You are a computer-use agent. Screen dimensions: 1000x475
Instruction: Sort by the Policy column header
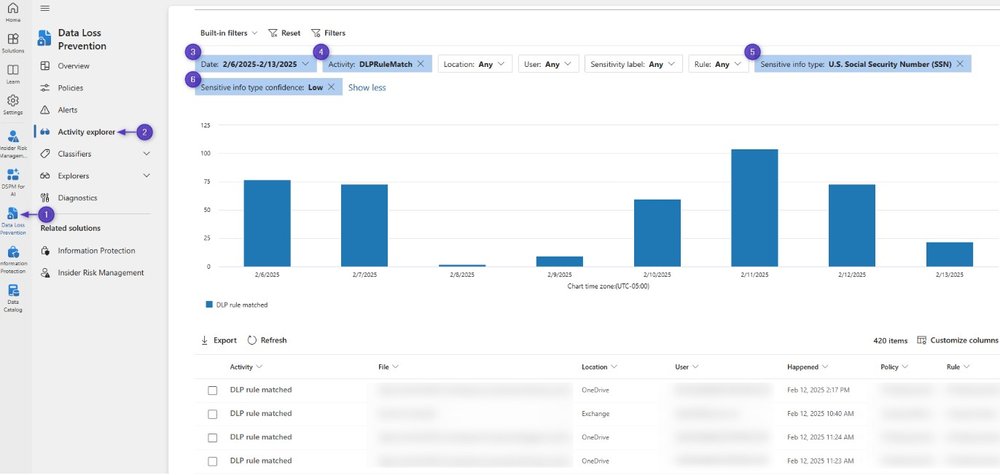894,367
